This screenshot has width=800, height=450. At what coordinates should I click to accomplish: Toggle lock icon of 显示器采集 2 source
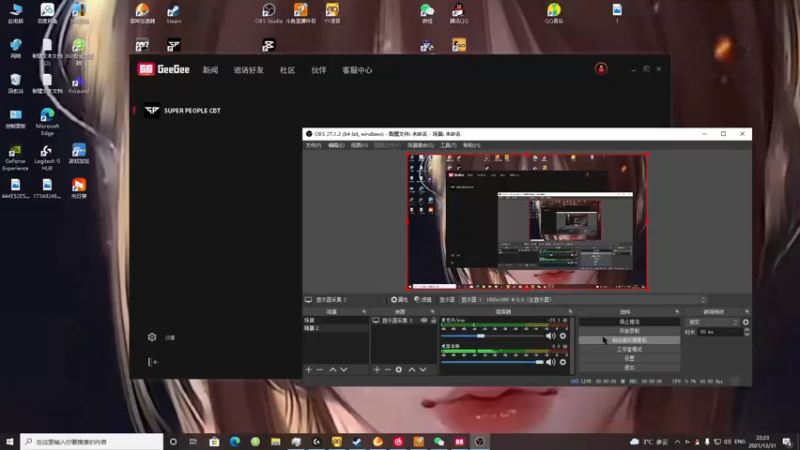[x=434, y=320]
